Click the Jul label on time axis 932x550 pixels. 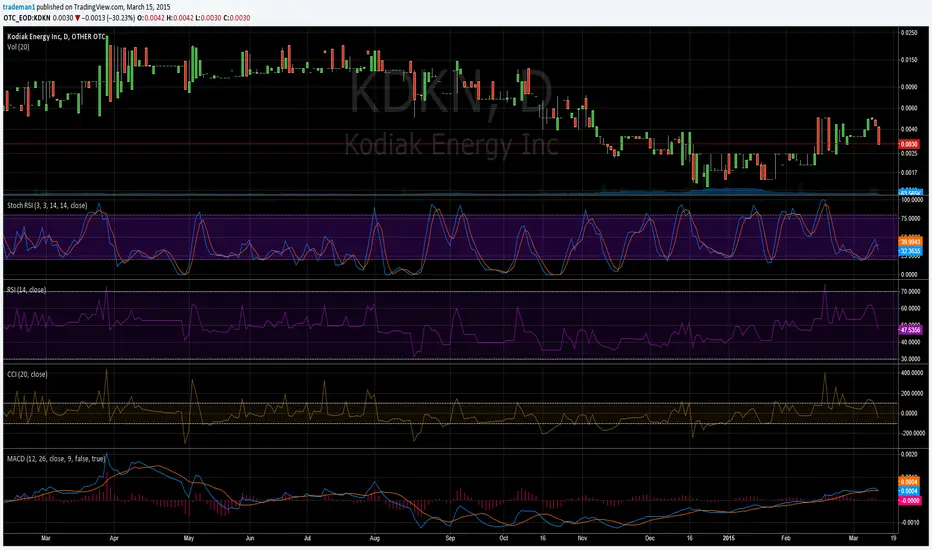307,538
